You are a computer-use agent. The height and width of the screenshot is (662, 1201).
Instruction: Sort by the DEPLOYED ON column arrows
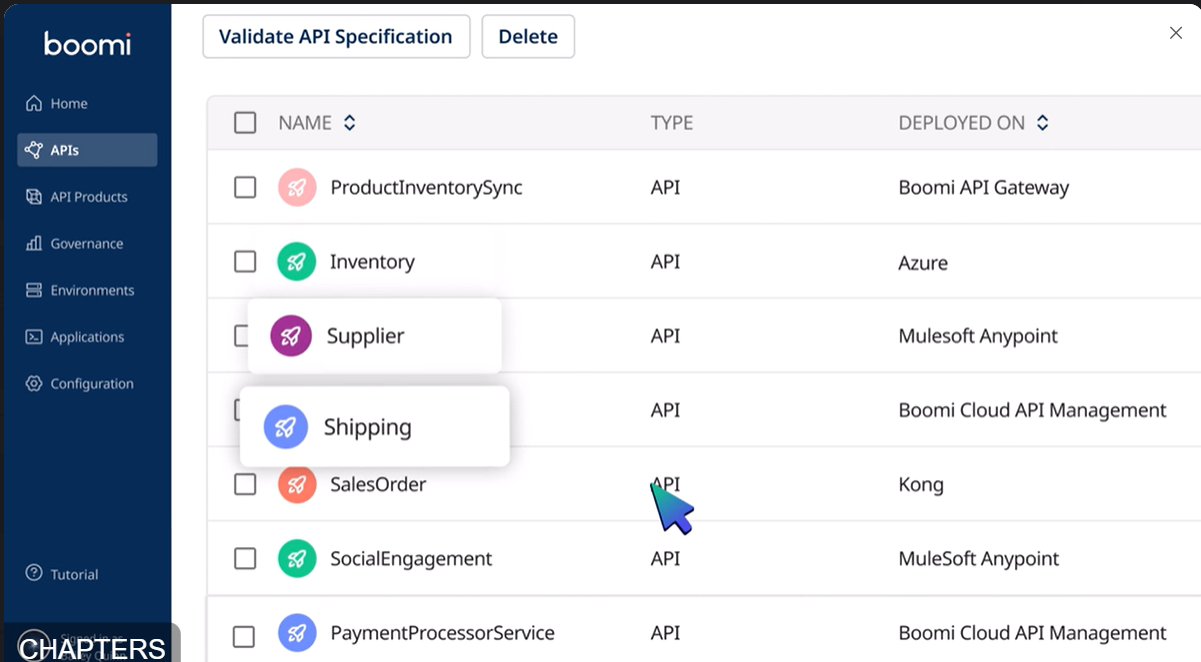[x=1042, y=123]
